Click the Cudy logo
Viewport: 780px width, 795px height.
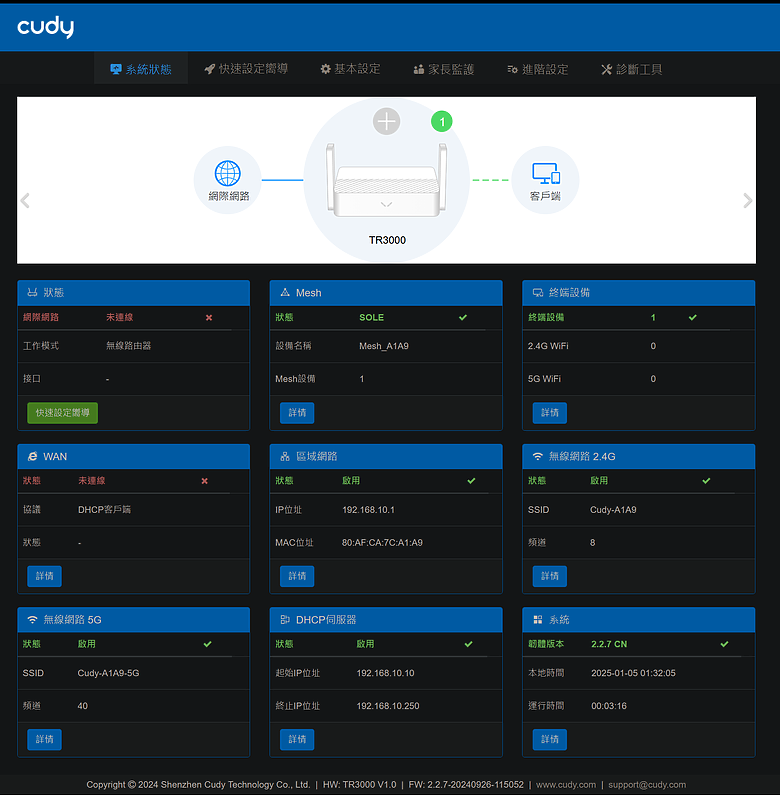(x=46, y=27)
